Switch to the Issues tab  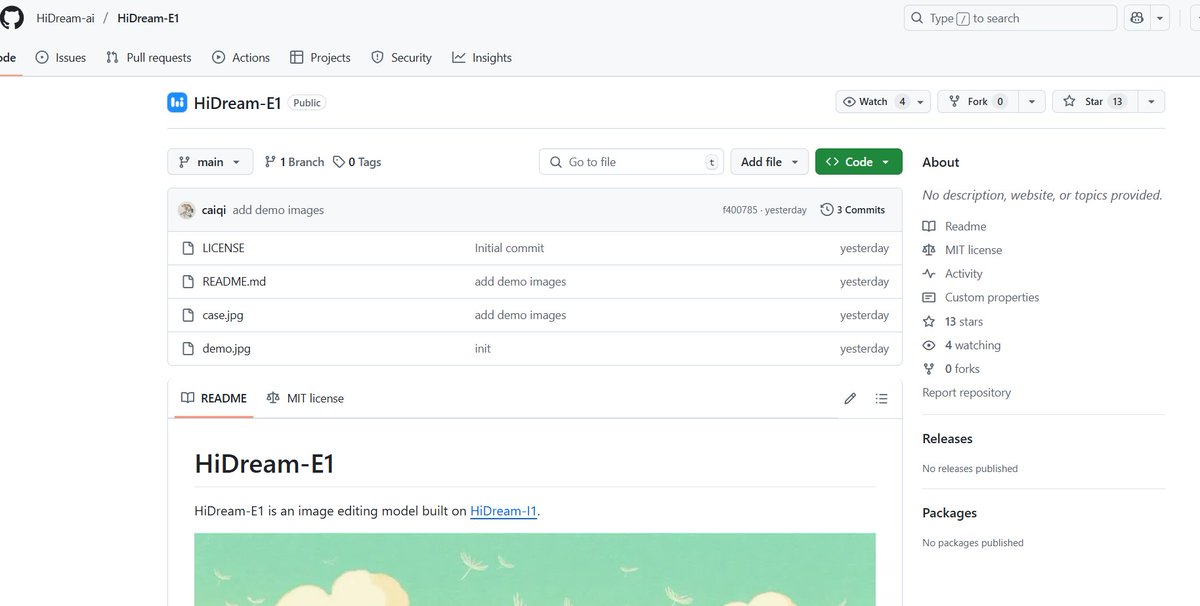pos(61,58)
